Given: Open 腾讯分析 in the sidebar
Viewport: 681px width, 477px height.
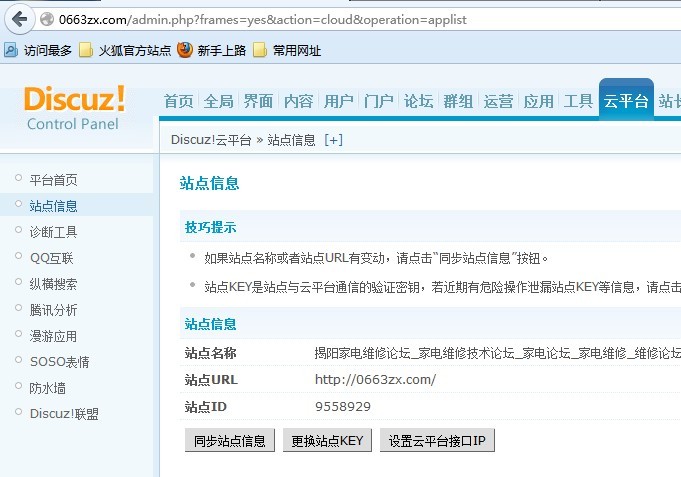Looking at the screenshot, I should click(x=53, y=310).
